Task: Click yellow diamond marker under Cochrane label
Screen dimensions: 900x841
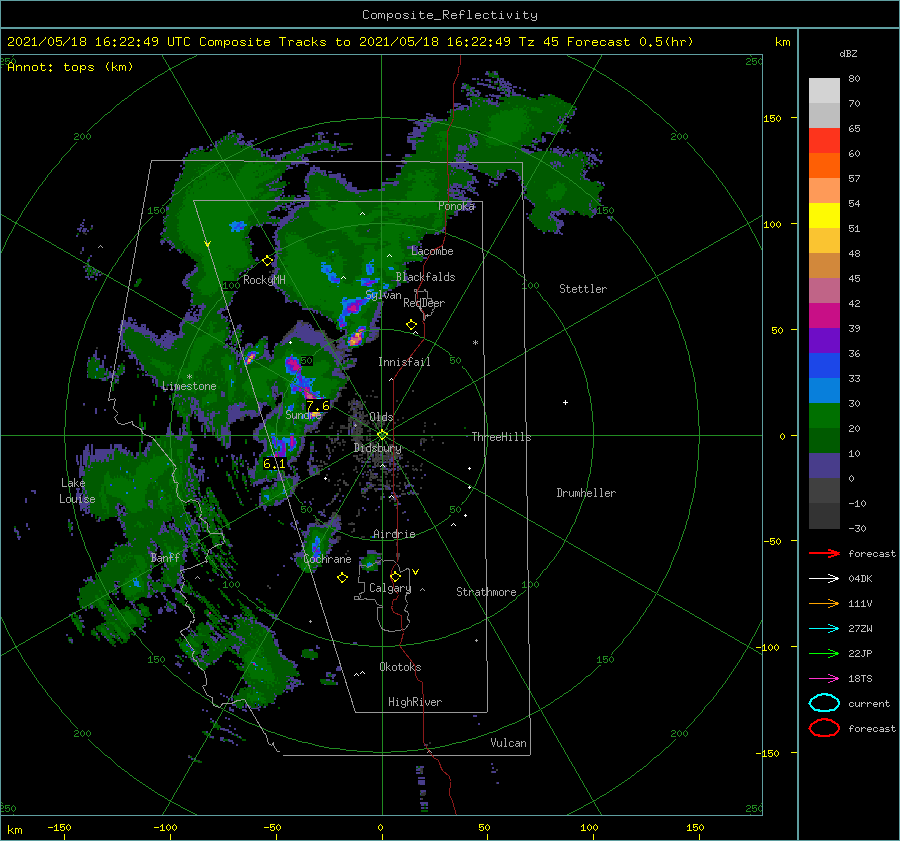Action: point(342,578)
